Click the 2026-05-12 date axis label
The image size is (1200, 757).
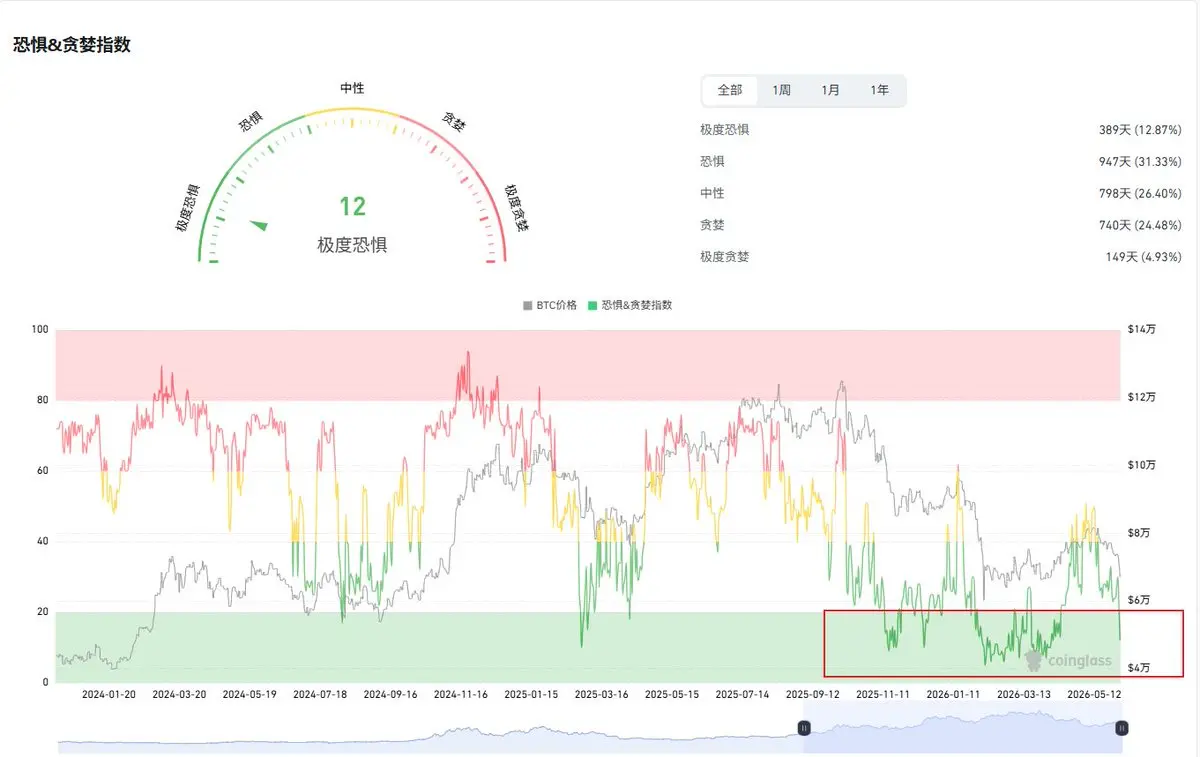click(1093, 694)
